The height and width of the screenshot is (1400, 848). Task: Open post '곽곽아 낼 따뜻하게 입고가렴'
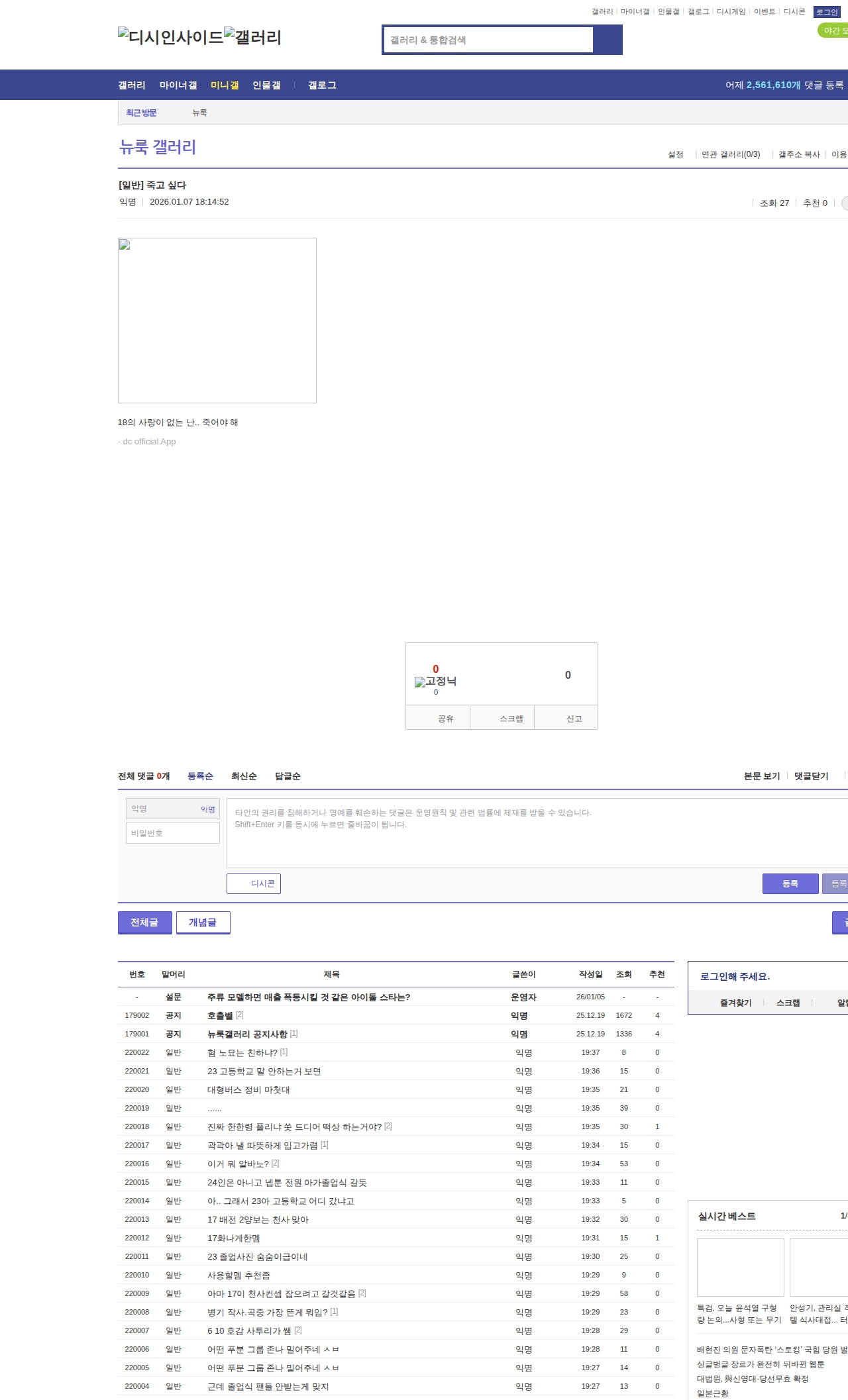pos(262,1145)
